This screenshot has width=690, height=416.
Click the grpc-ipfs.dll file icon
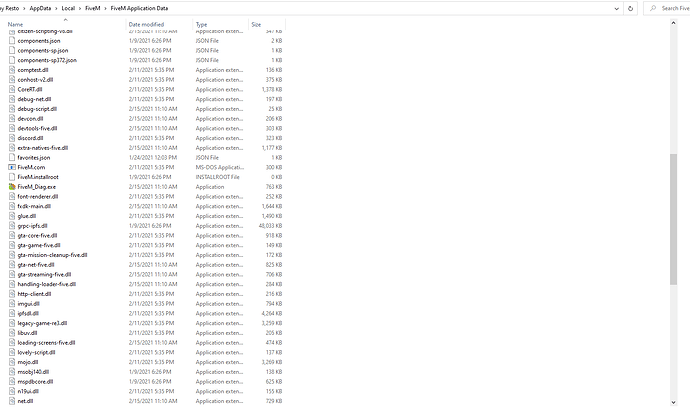tap(12, 226)
